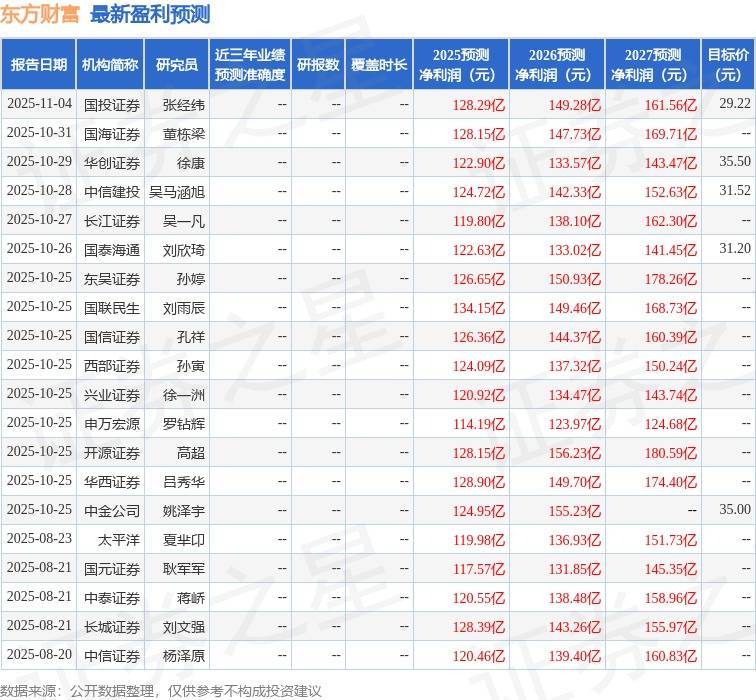The image size is (756, 700).
Task: Click institution 国投证券
Action: coord(112,105)
